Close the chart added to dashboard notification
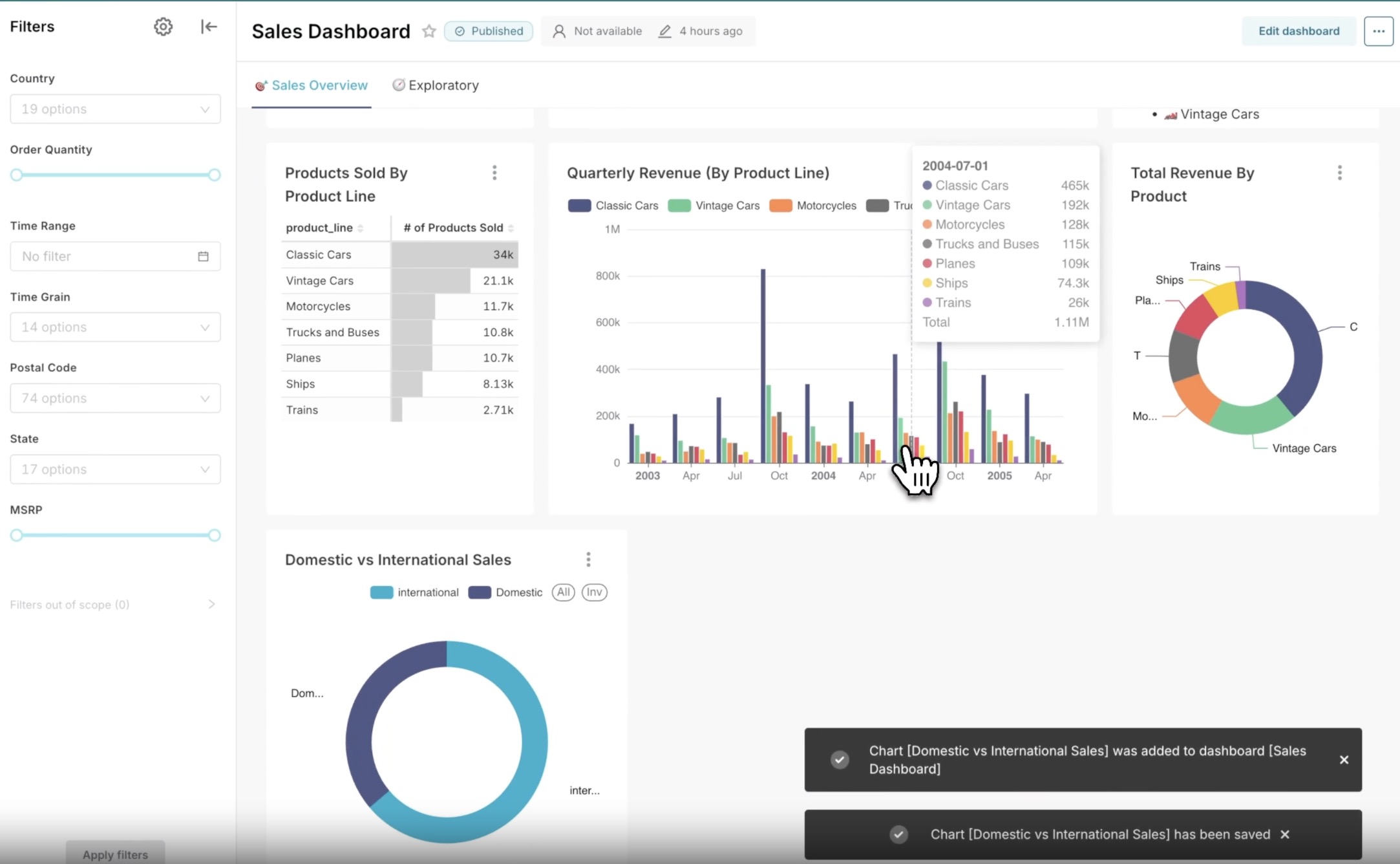 [x=1344, y=760]
